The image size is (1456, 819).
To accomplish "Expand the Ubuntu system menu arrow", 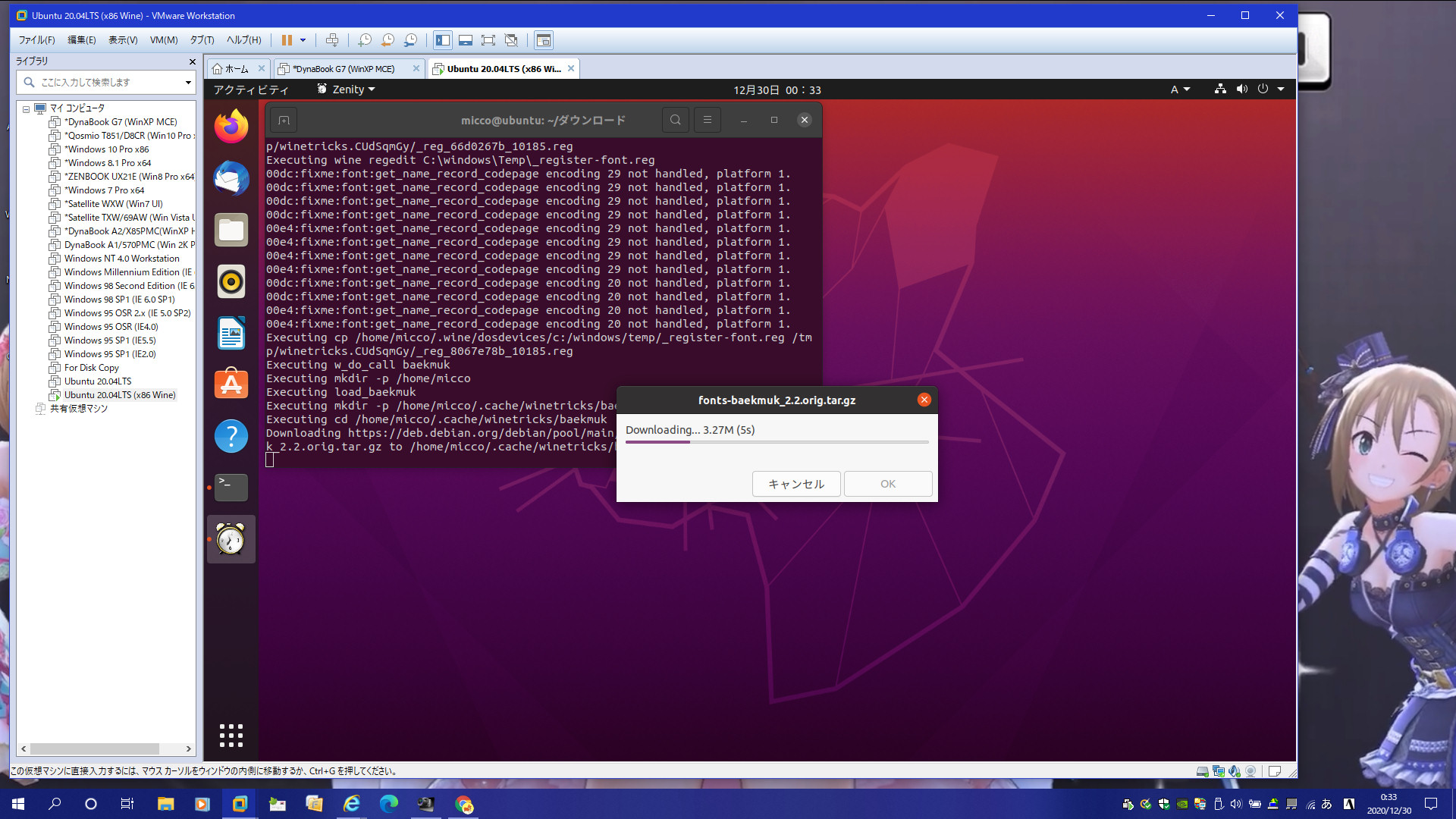I will click(x=1281, y=89).
